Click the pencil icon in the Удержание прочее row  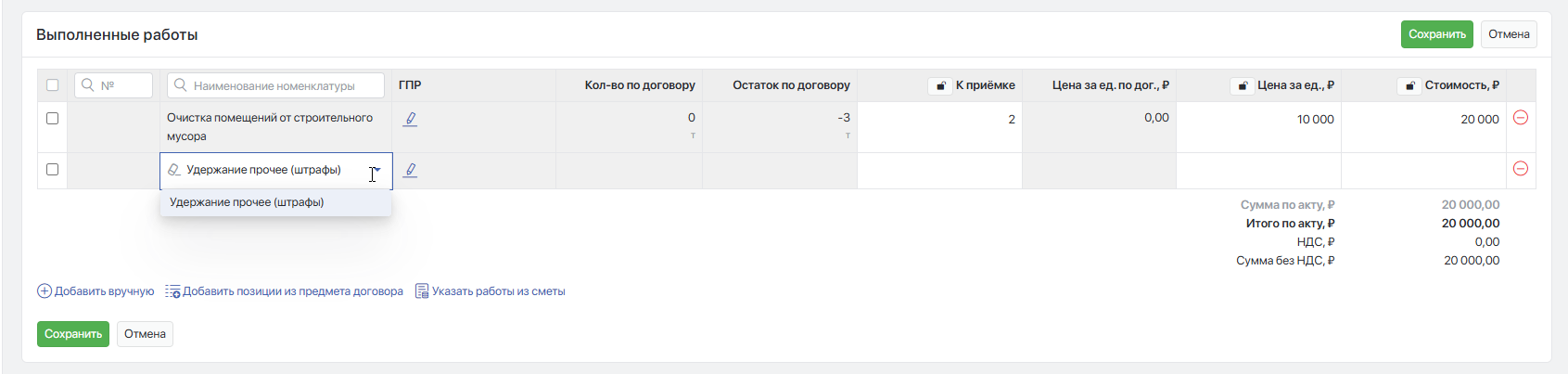point(410,170)
